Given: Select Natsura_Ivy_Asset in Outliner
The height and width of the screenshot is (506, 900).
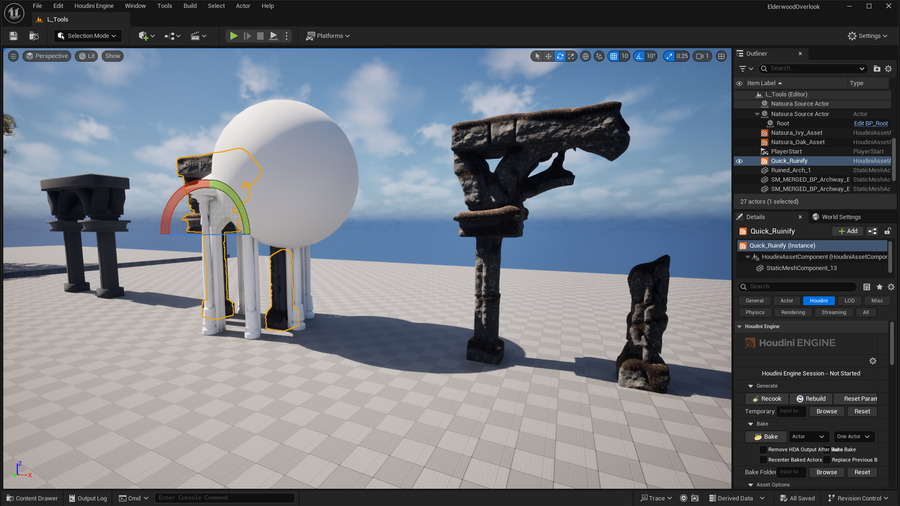Looking at the screenshot, I should point(796,133).
